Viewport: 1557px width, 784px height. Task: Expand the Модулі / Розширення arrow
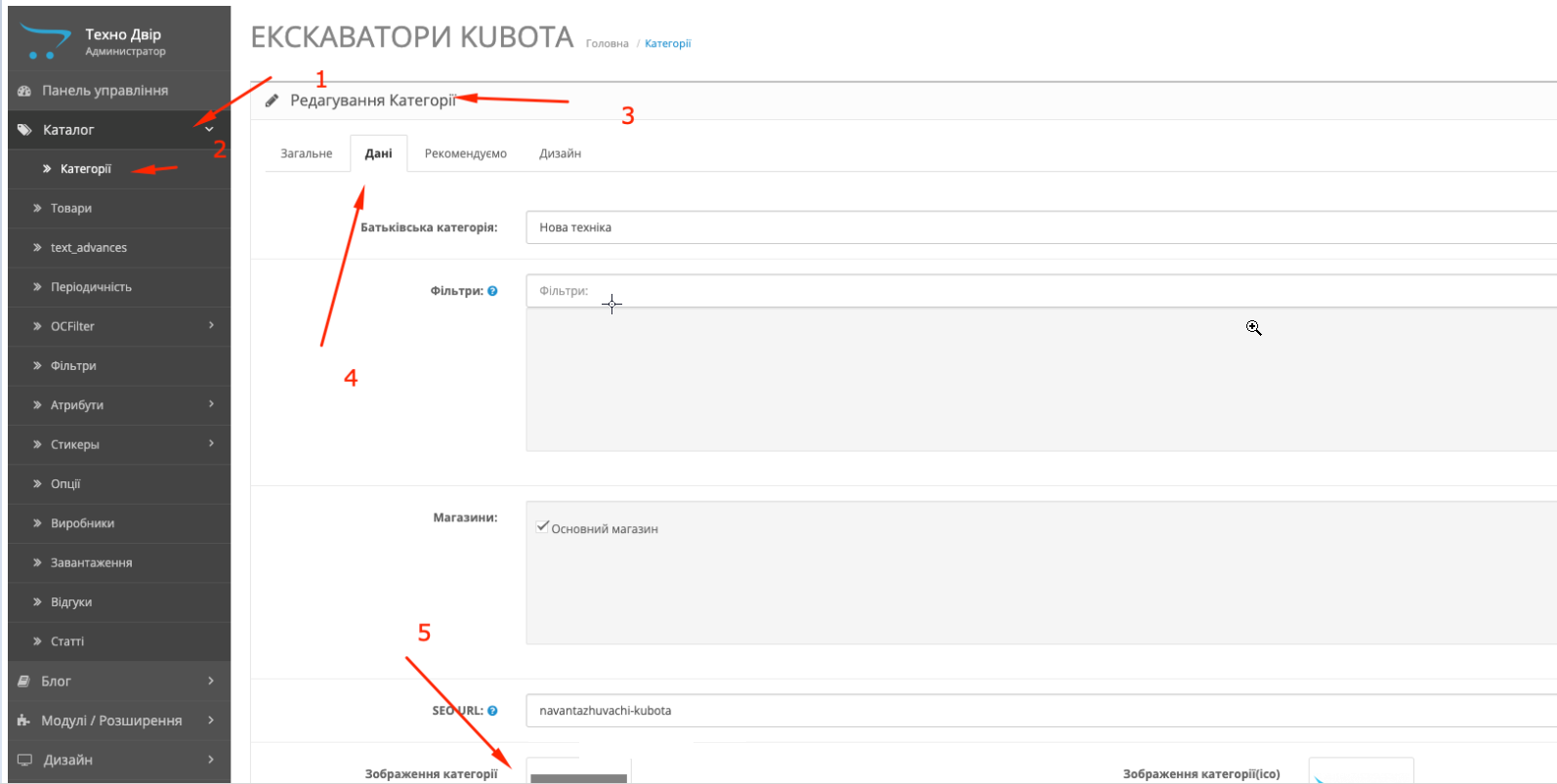click(x=211, y=720)
